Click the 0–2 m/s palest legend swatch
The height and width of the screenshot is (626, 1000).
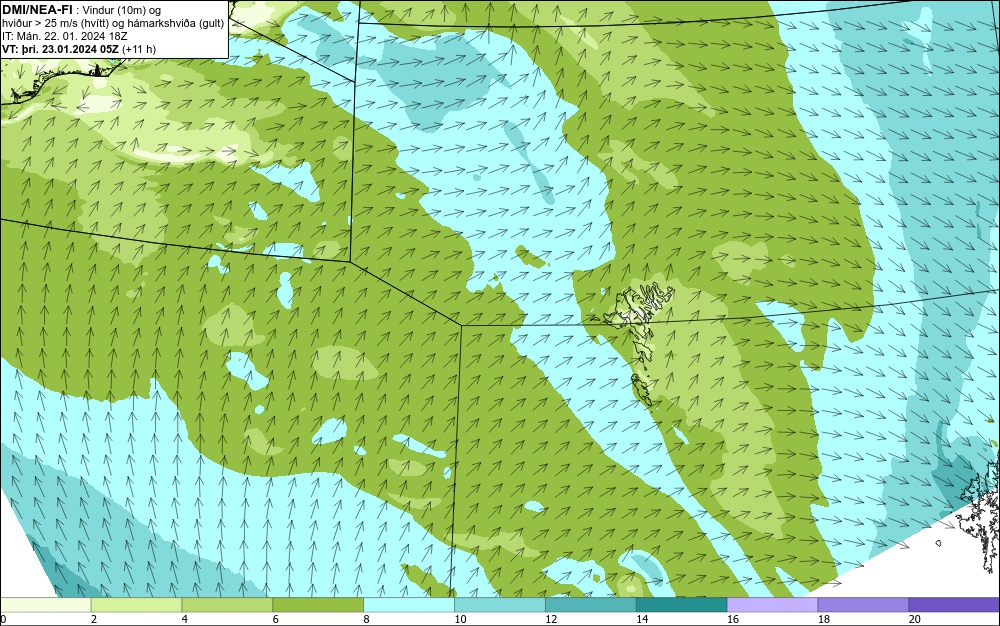pyautogui.click(x=46, y=604)
